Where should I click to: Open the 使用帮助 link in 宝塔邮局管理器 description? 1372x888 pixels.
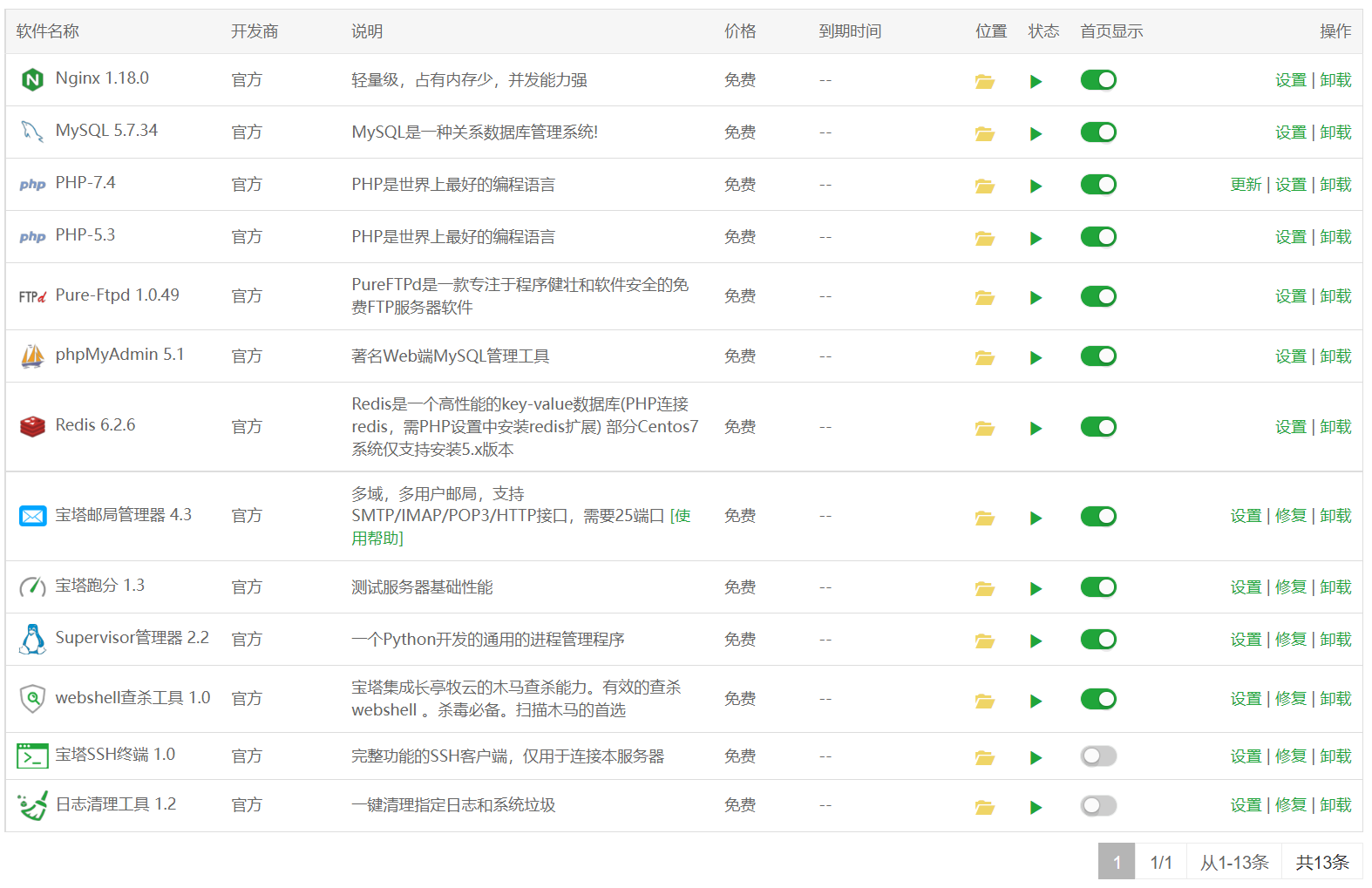[521, 527]
